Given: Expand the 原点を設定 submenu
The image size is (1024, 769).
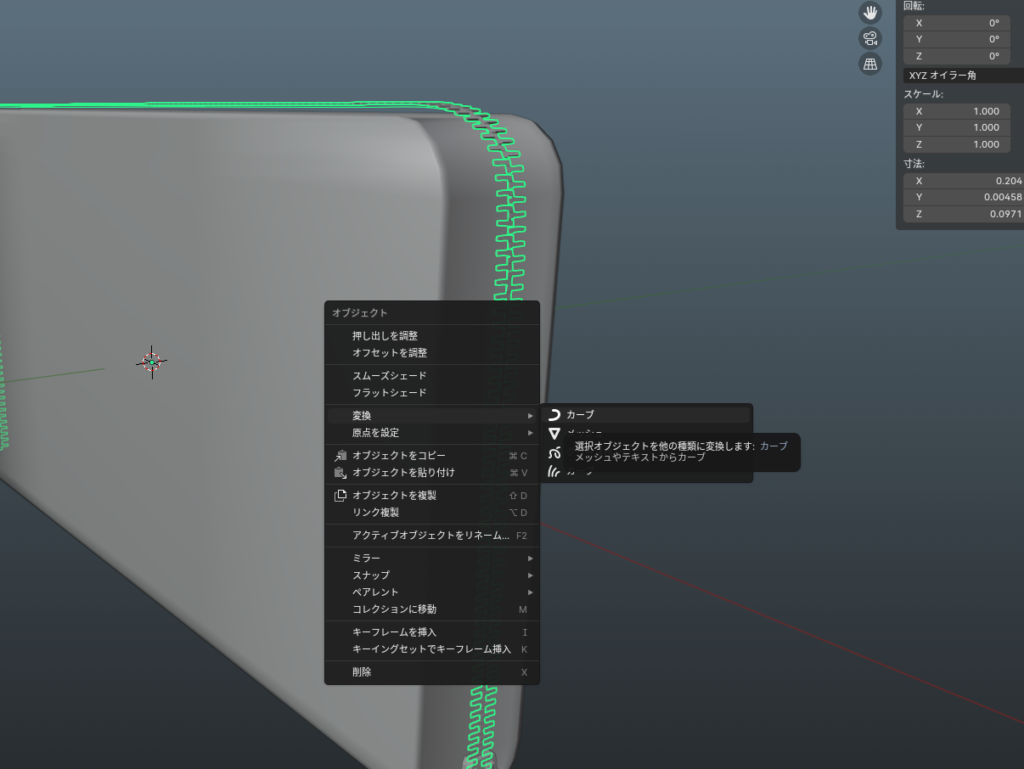Looking at the screenshot, I should [x=432, y=432].
